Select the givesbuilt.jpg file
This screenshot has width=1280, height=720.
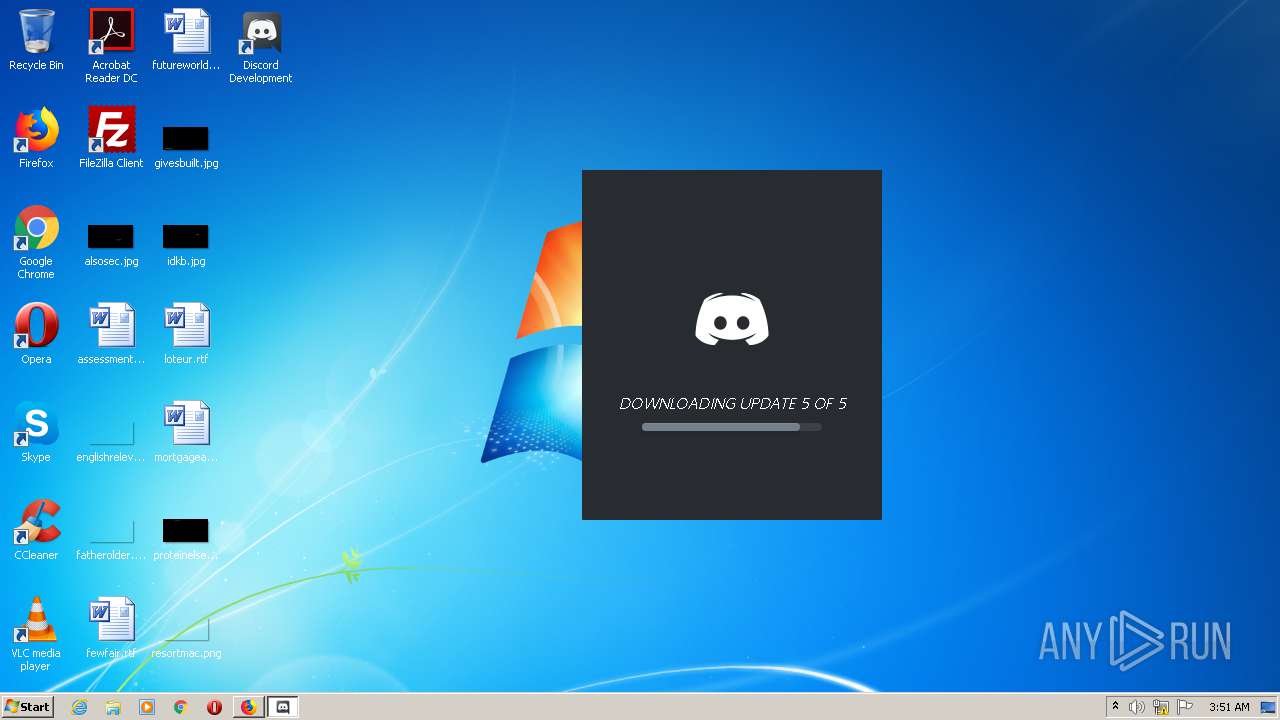pyautogui.click(x=186, y=146)
